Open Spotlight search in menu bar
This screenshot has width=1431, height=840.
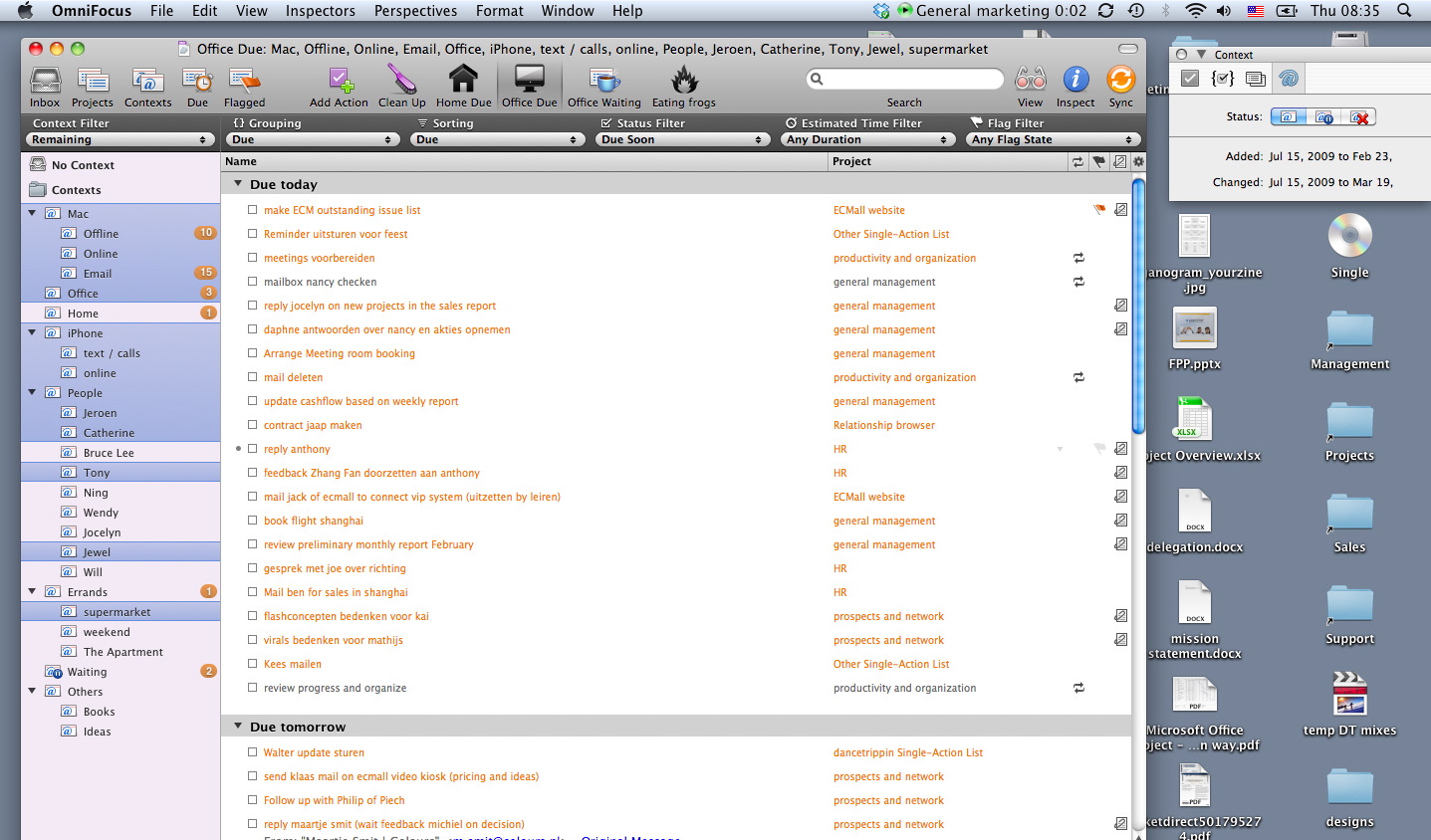point(1404,11)
